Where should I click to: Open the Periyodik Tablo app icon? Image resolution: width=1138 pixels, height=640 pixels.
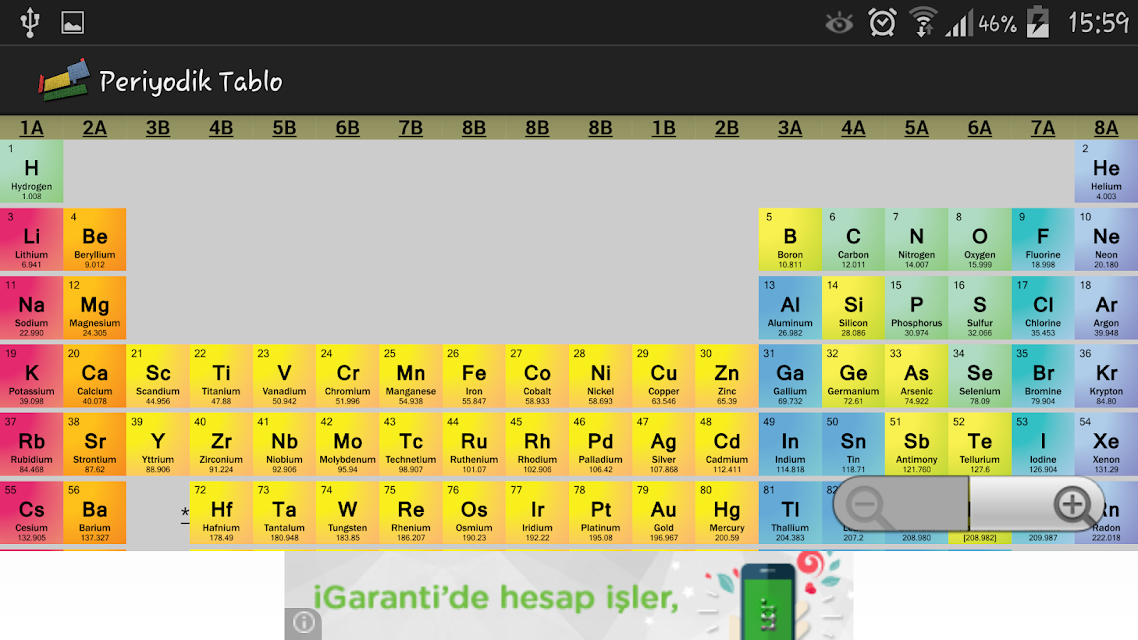(x=64, y=80)
